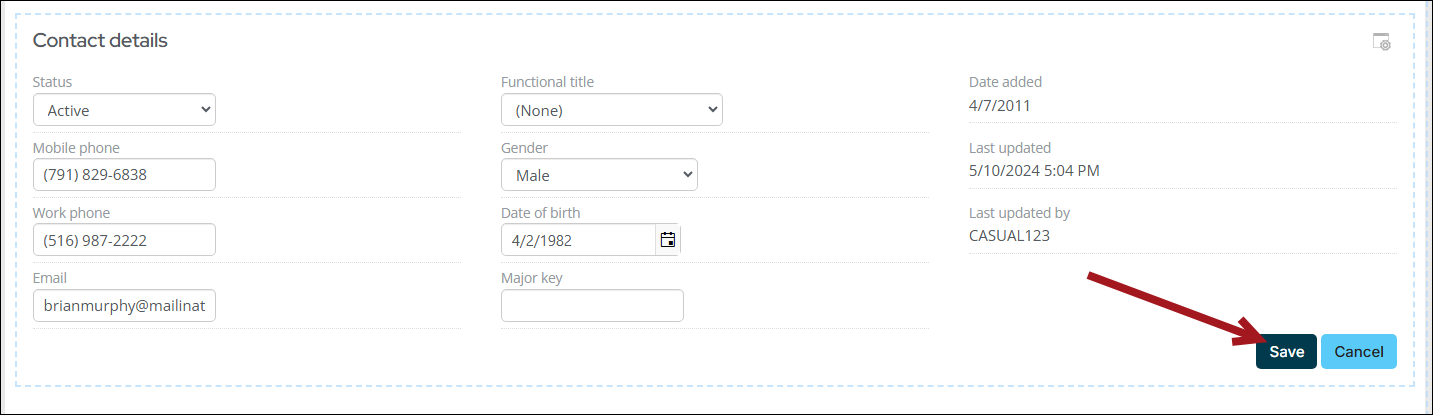Select the Work phone input field
Screen dimensions: 1433x415
coord(124,240)
